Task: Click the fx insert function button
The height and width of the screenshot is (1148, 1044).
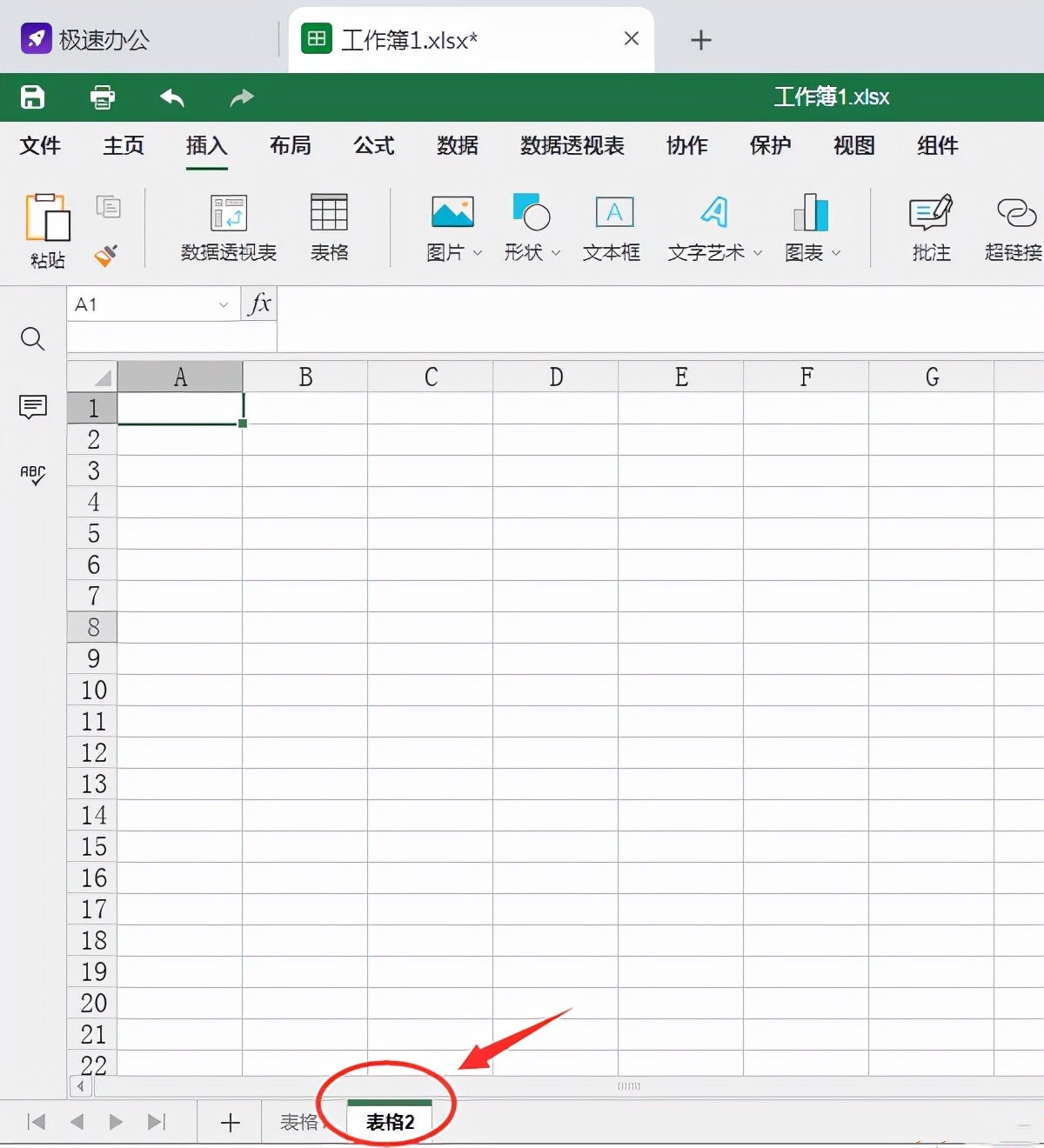Action: [x=259, y=304]
